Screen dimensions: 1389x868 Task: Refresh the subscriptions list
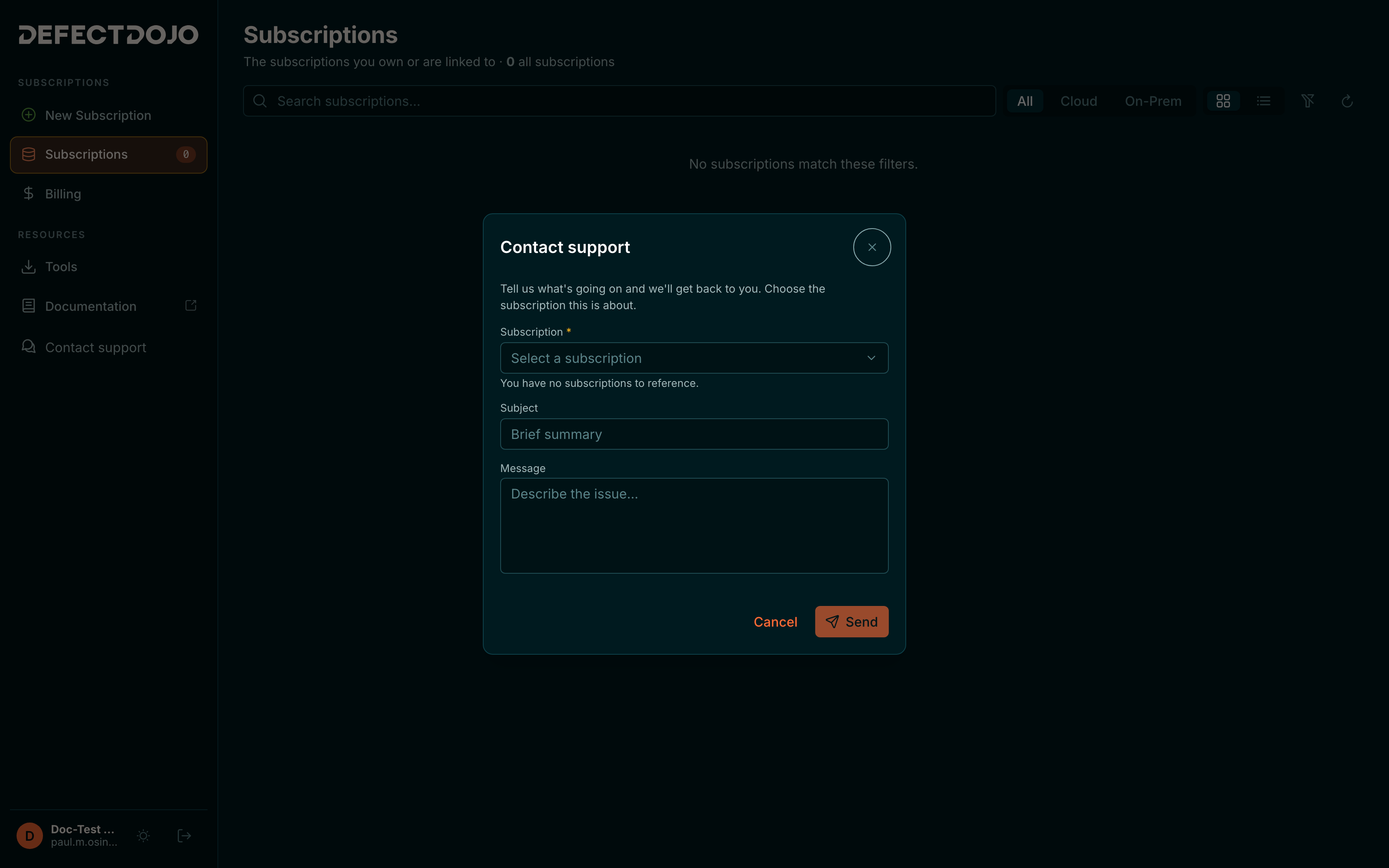pyautogui.click(x=1347, y=101)
